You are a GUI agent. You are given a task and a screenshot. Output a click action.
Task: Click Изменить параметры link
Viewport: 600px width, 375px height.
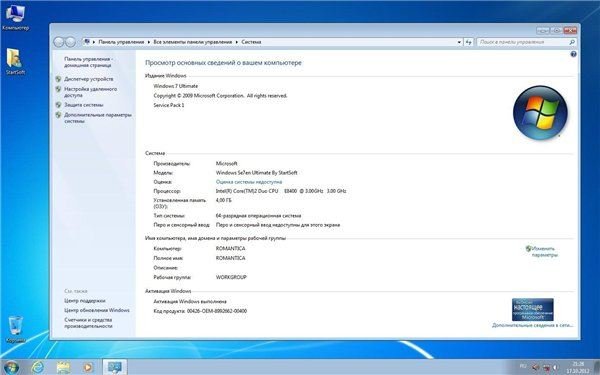point(545,251)
